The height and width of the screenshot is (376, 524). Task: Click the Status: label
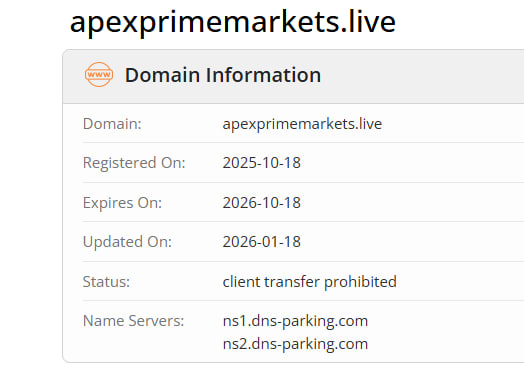click(106, 281)
